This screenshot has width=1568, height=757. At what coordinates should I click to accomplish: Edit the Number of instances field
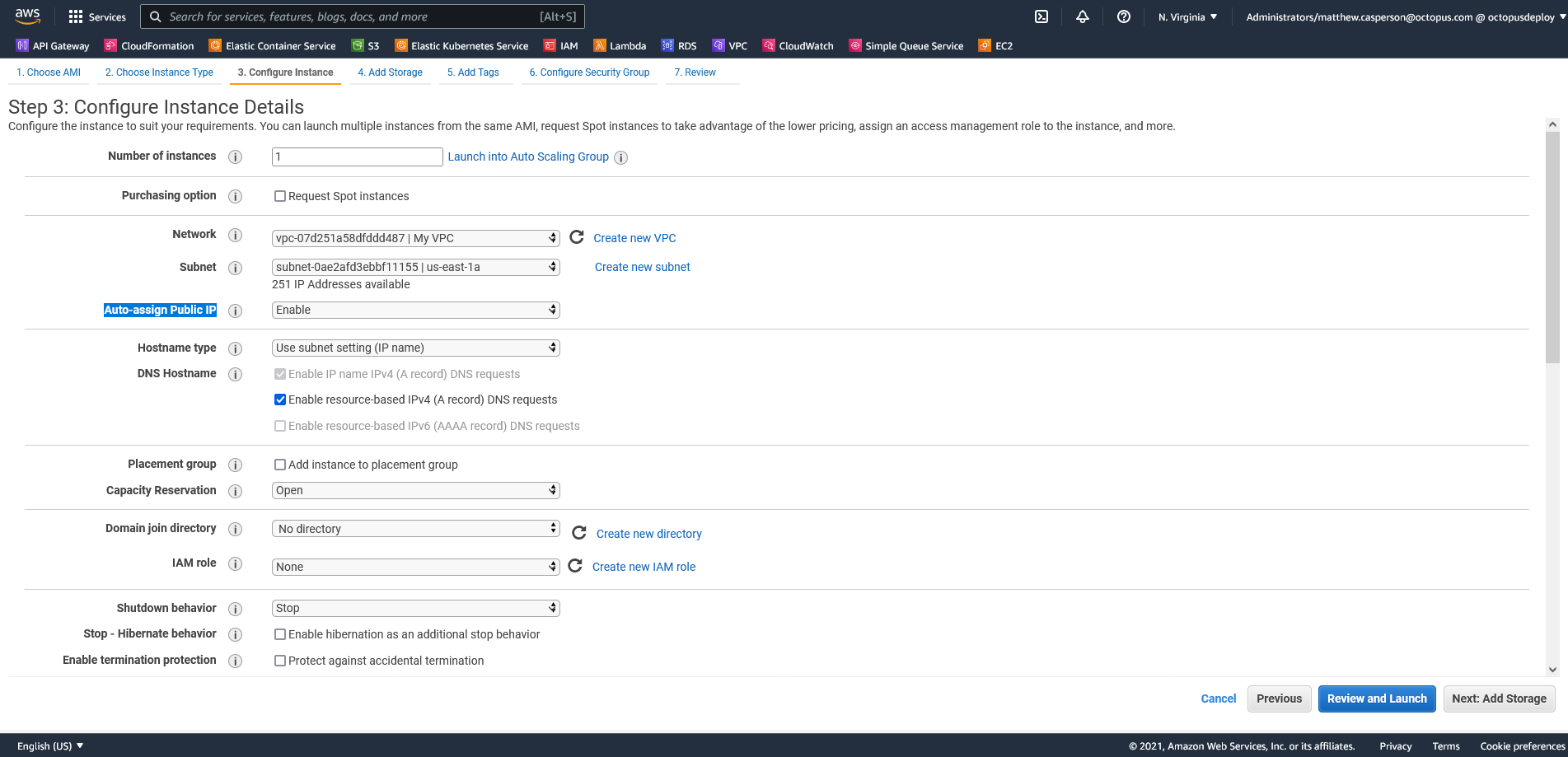click(356, 157)
